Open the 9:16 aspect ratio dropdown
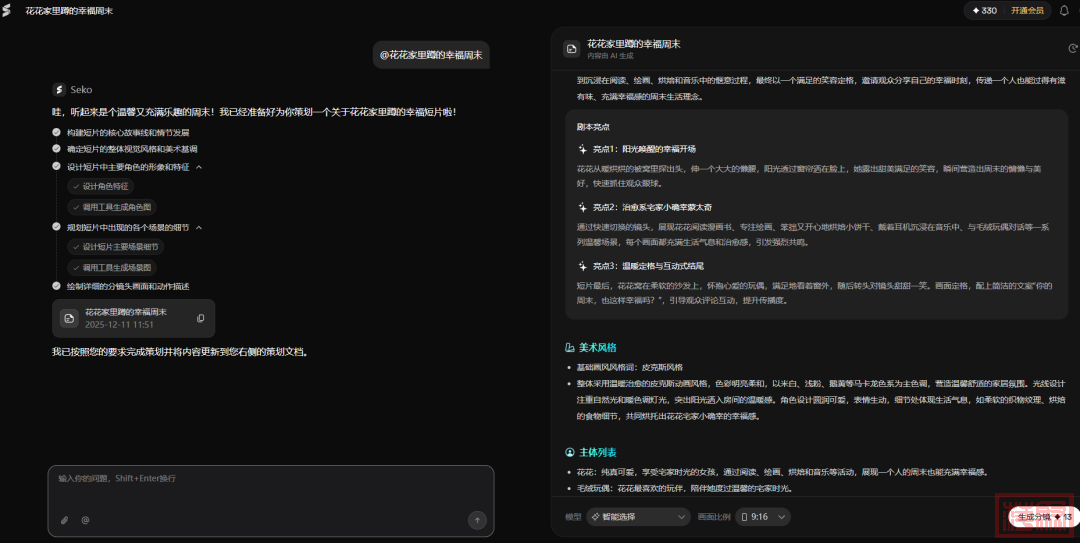This screenshot has width=1080, height=543. pos(763,517)
